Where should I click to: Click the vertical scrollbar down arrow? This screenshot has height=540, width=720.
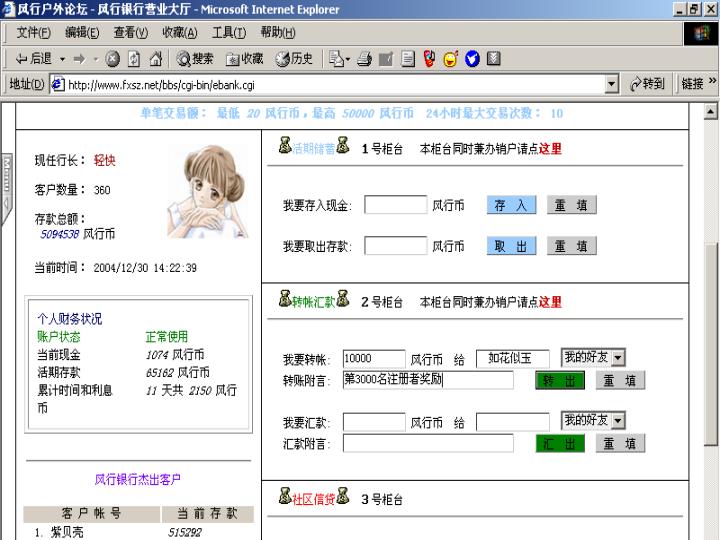pos(711,531)
